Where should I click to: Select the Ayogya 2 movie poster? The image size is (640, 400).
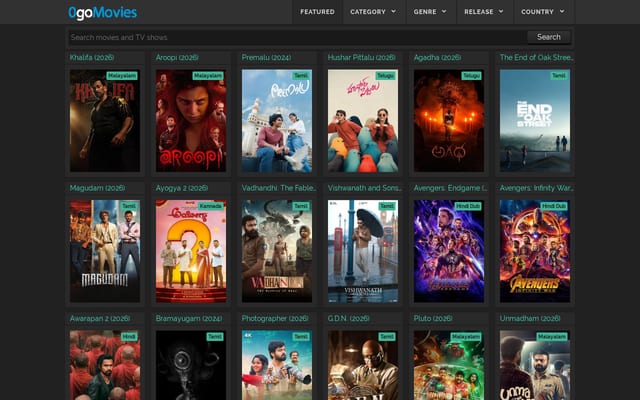pos(191,251)
